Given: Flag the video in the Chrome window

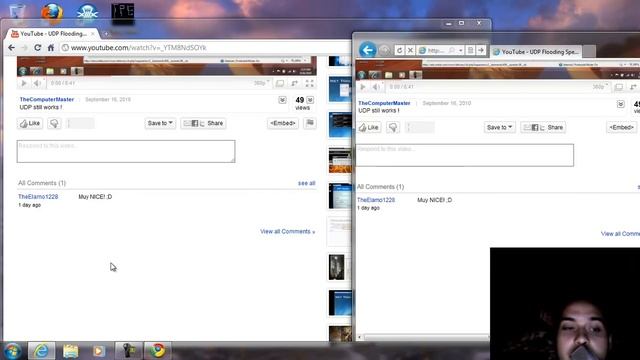Looking at the screenshot, I should [310, 123].
